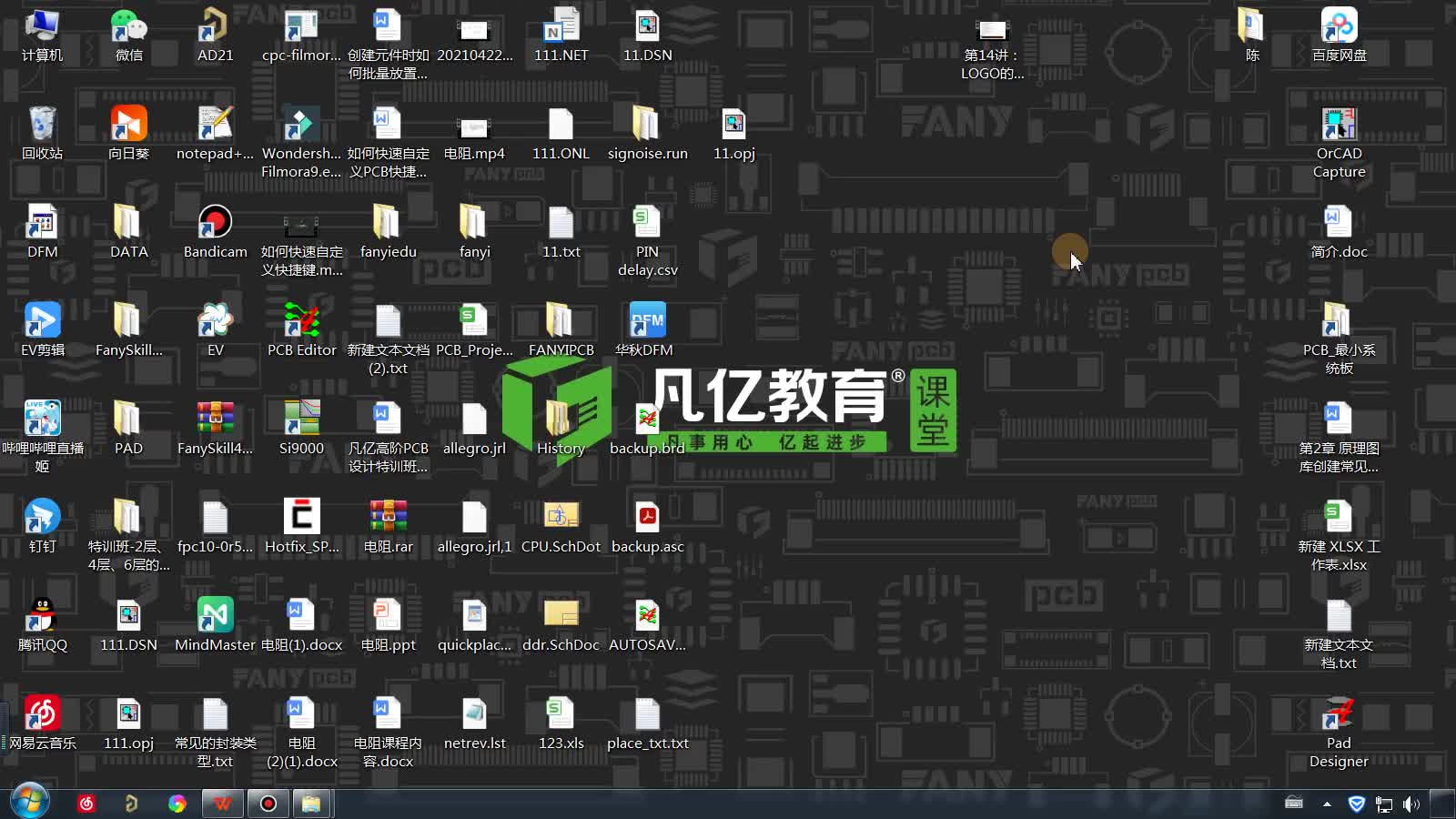The image size is (1456, 819).
Task: Select the 百度网盘 desktop icon
Action: [x=1339, y=27]
